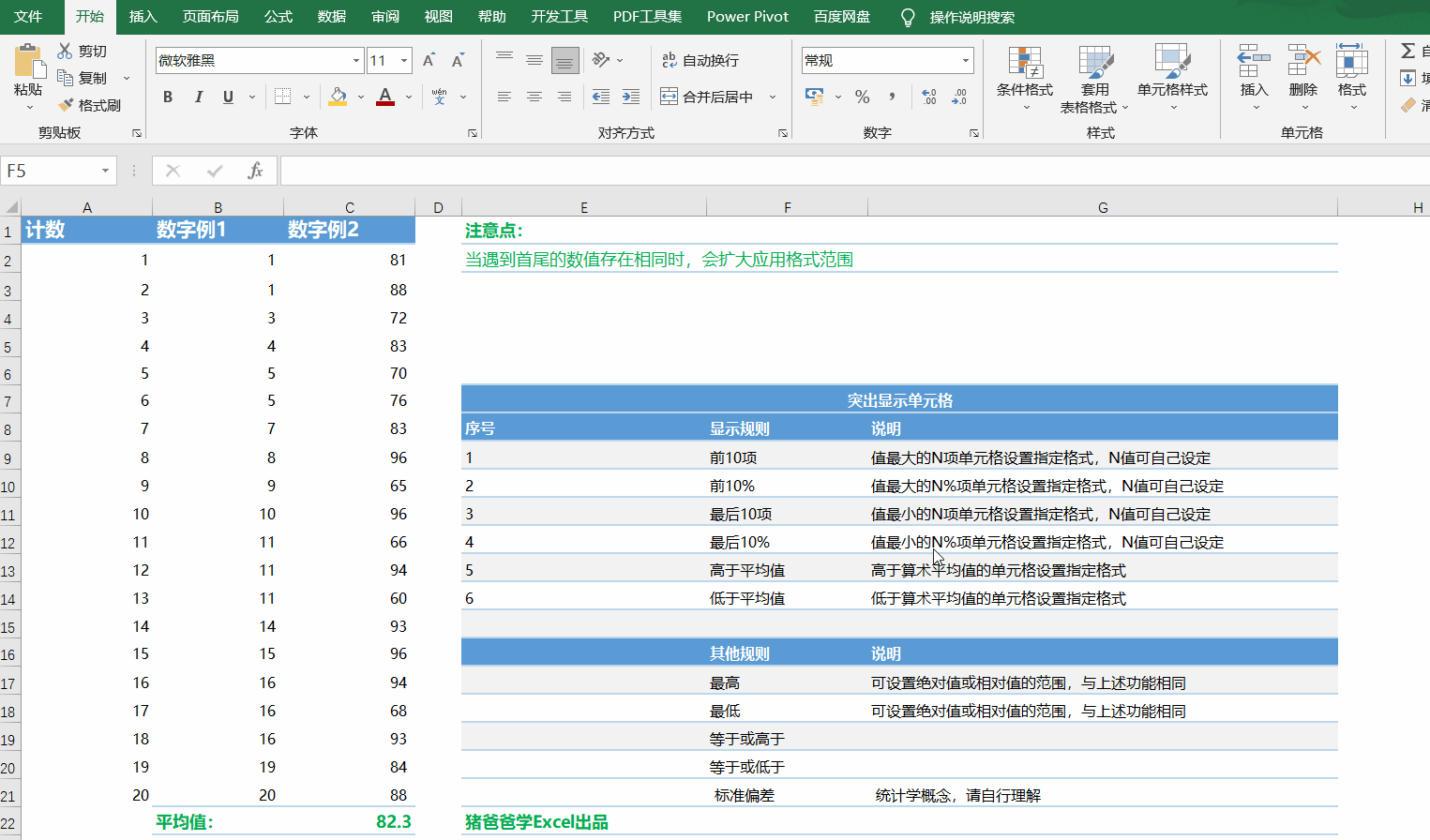Switch to the 数据 tab
This screenshot has height=840, width=1430.
pyautogui.click(x=332, y=17)
